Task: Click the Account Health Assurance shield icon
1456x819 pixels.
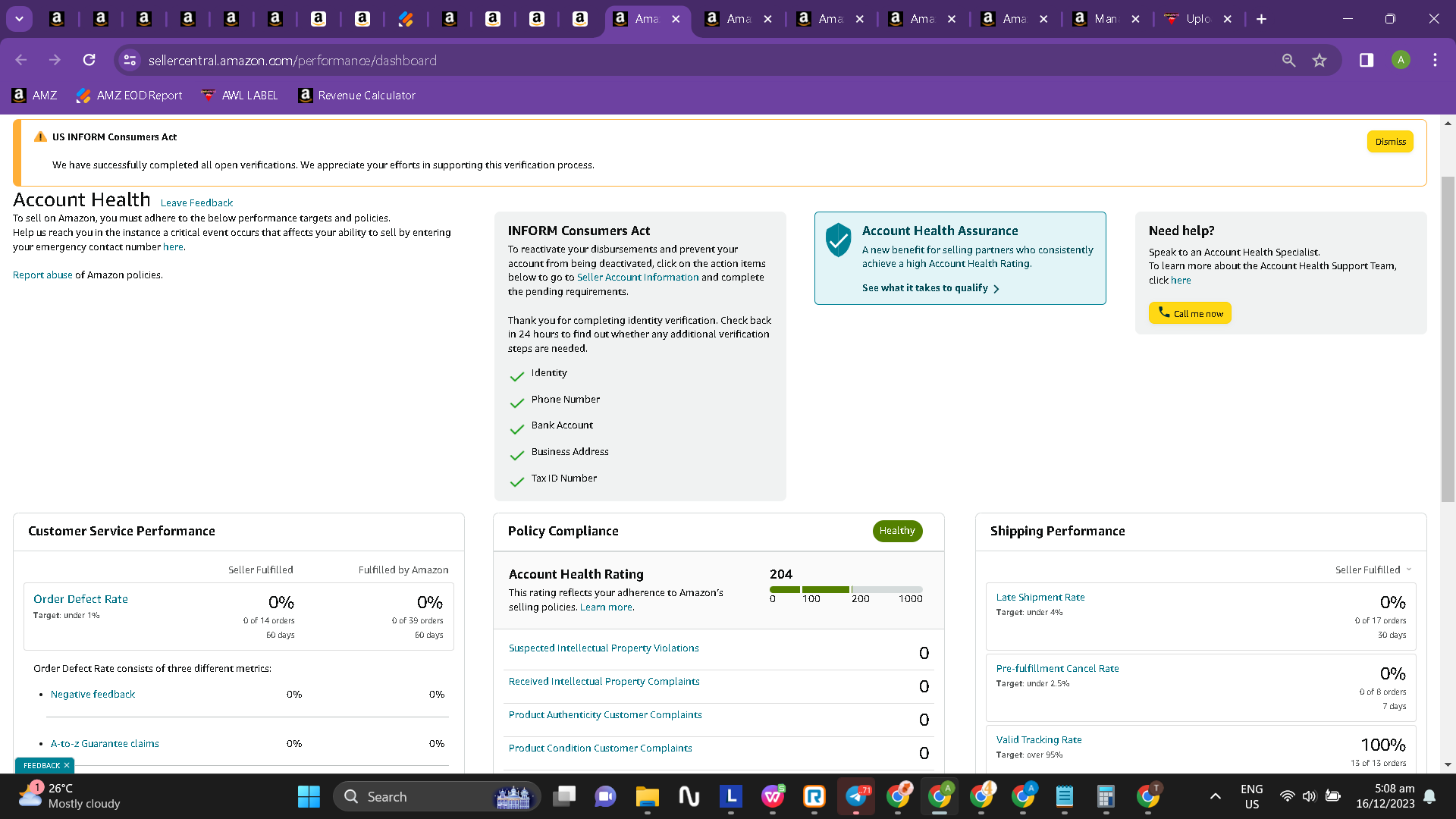Action: [x=838, y=240]
